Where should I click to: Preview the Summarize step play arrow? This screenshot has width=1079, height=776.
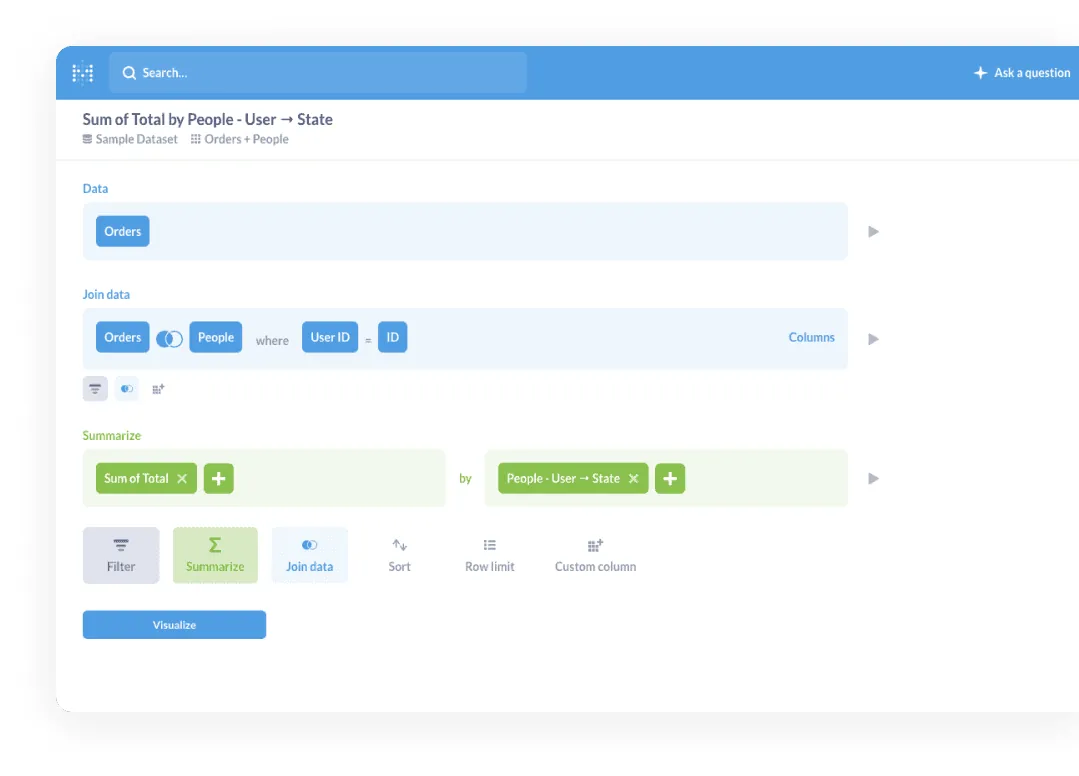pyautogui.click(x=873, y=479)
